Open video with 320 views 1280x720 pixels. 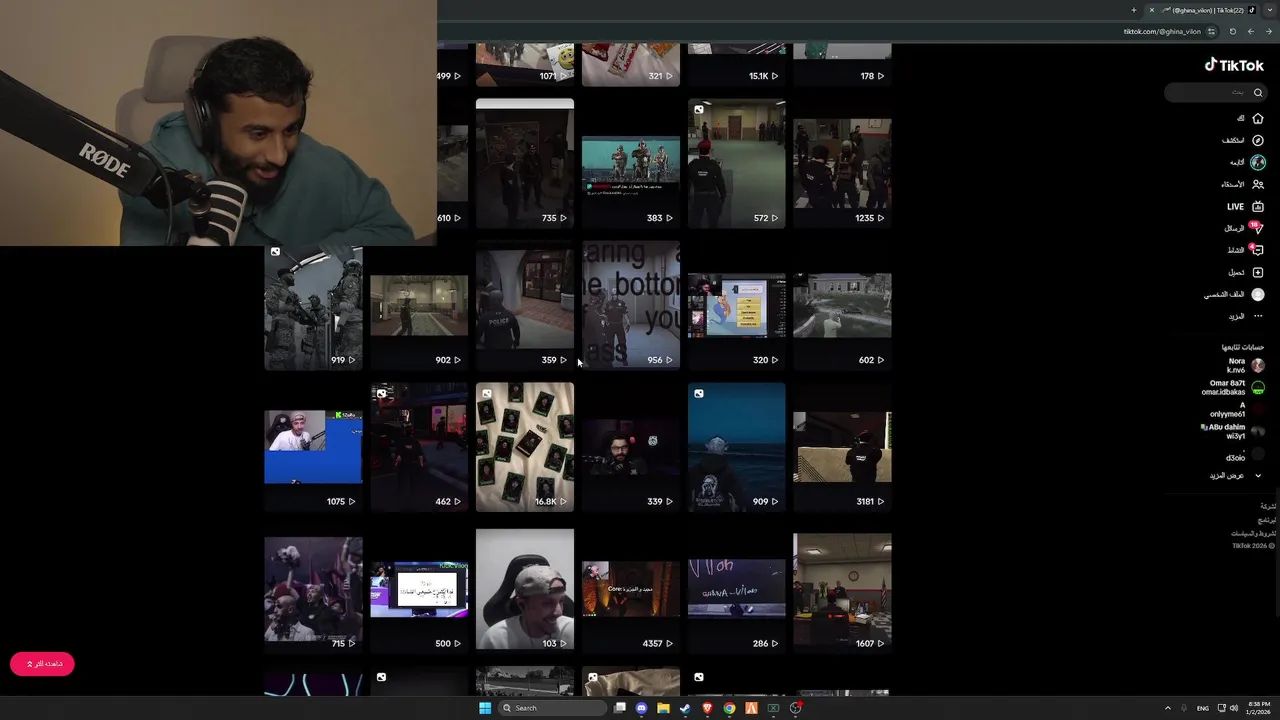[737, 305]
